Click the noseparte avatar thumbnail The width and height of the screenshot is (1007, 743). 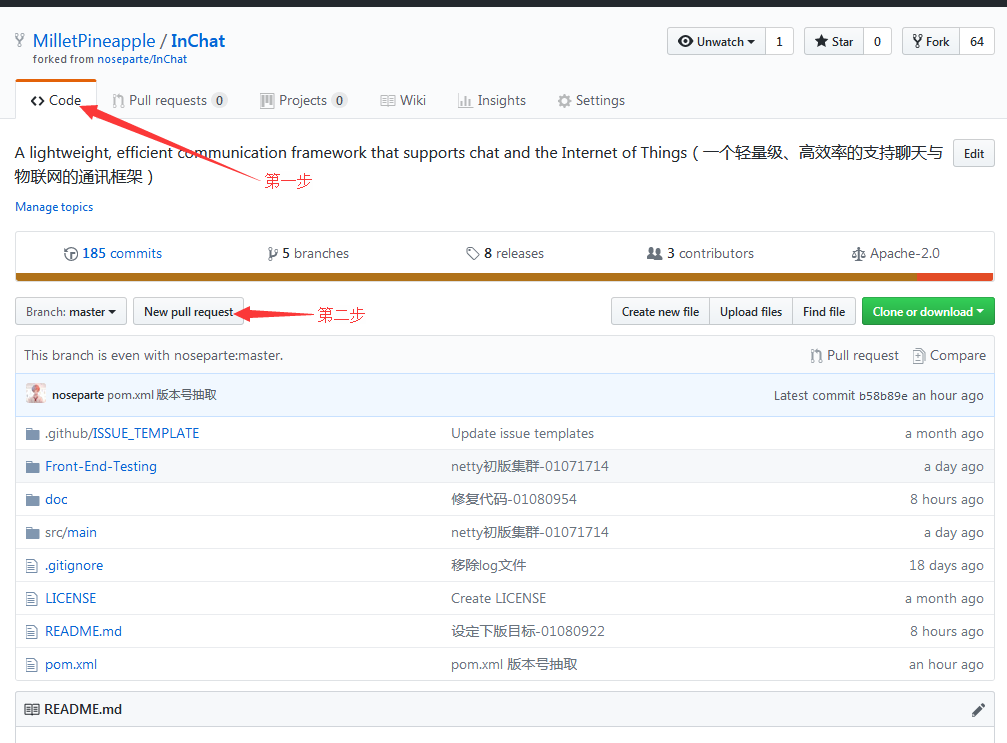tap(36, 394)
